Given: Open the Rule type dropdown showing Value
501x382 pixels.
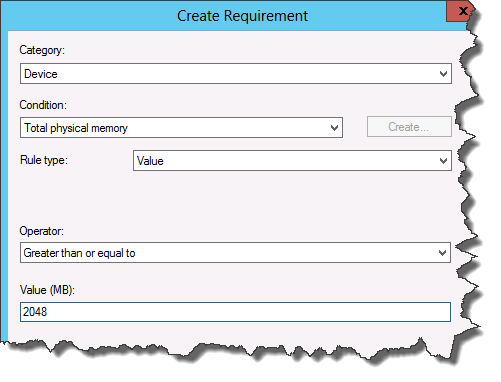Looking at the screenshot, I should pos(292,161).
